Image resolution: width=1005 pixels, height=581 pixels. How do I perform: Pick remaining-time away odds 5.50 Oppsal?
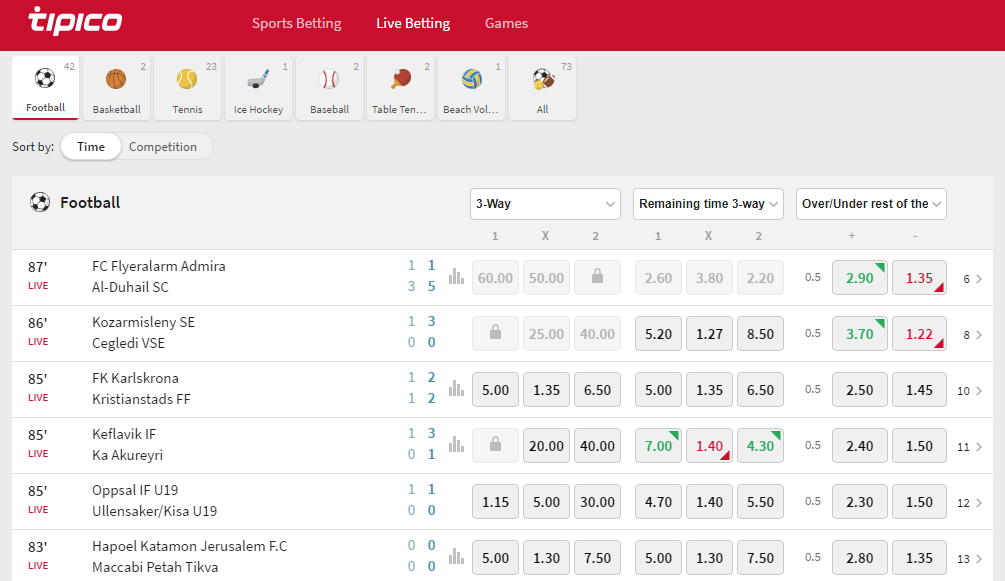(760, 501)
